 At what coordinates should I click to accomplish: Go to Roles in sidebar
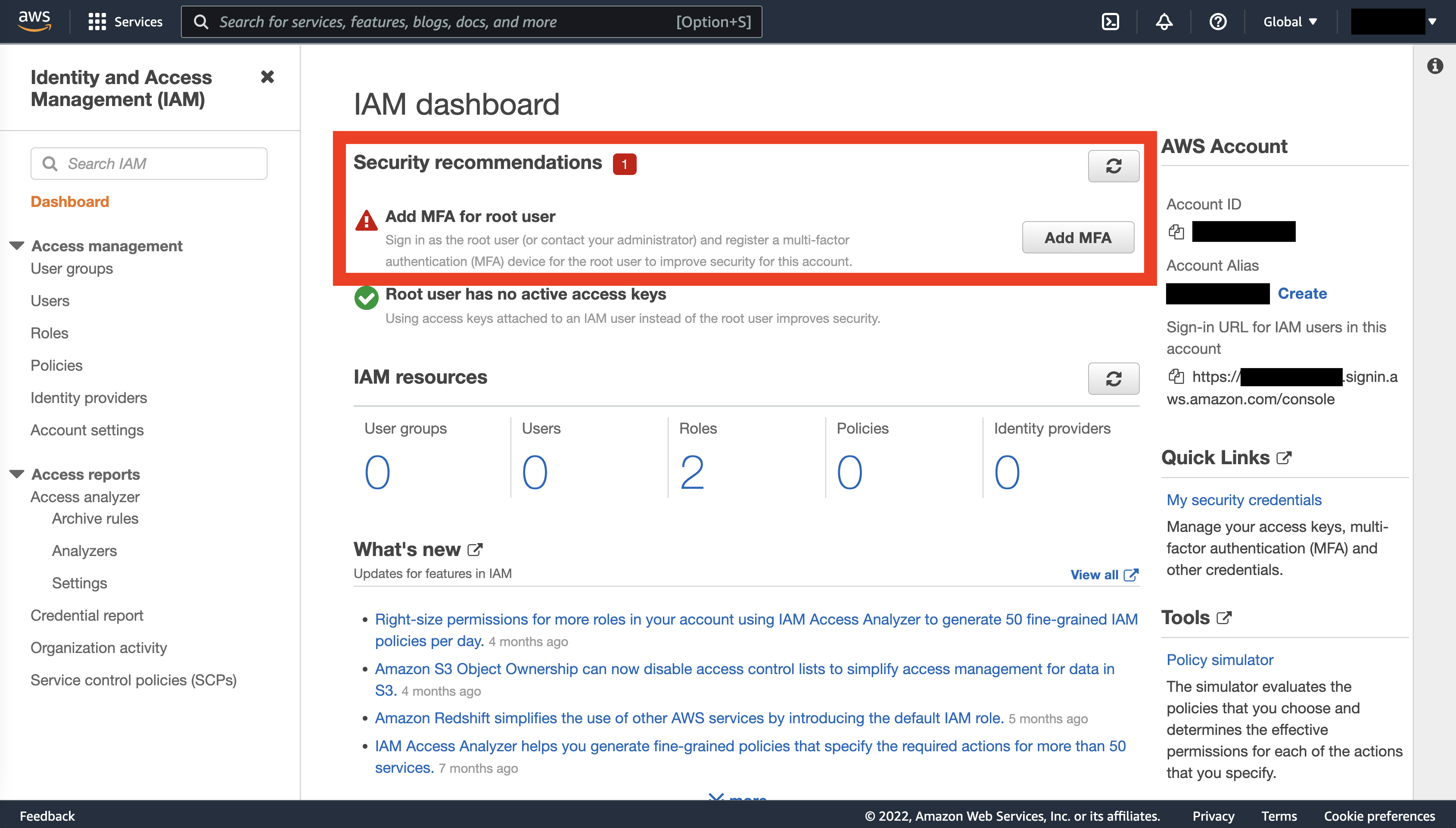[50, 333]
